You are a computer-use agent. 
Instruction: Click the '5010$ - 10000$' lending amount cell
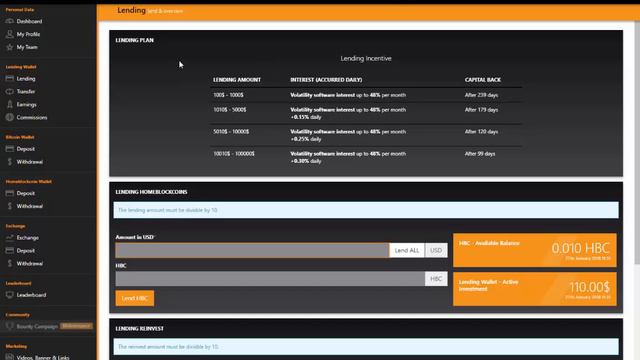(231, 132)
